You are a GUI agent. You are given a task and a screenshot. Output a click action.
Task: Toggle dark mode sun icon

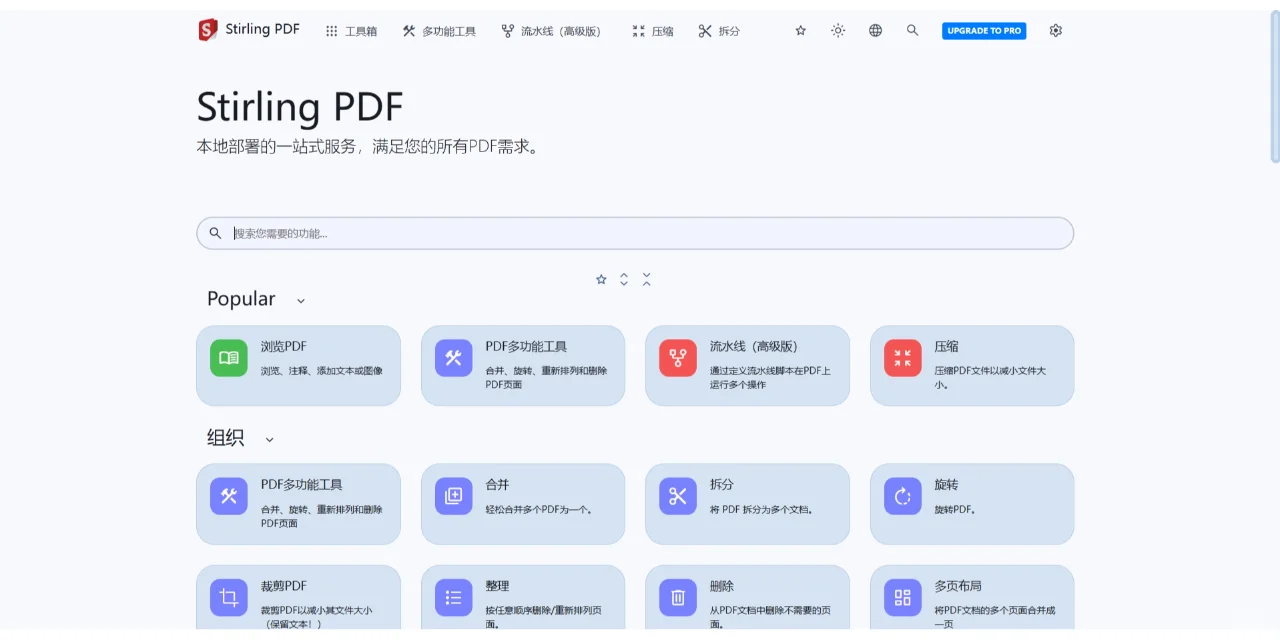tap(838, 31)
